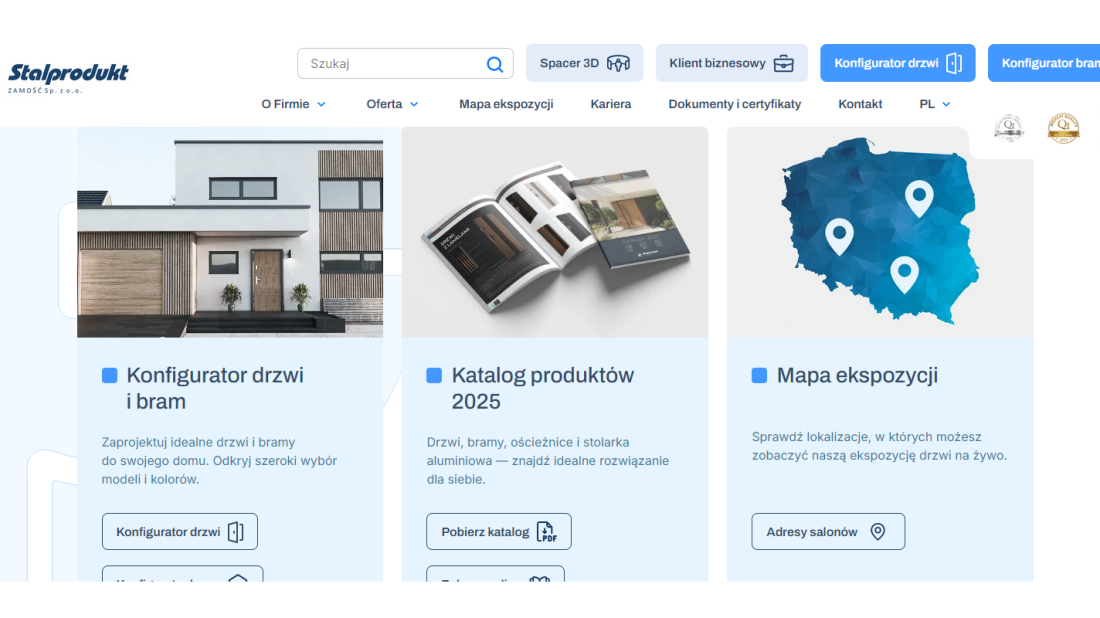
Task: Click the blue square beside Katalog produktów 2025
Action: click(434, 375)
